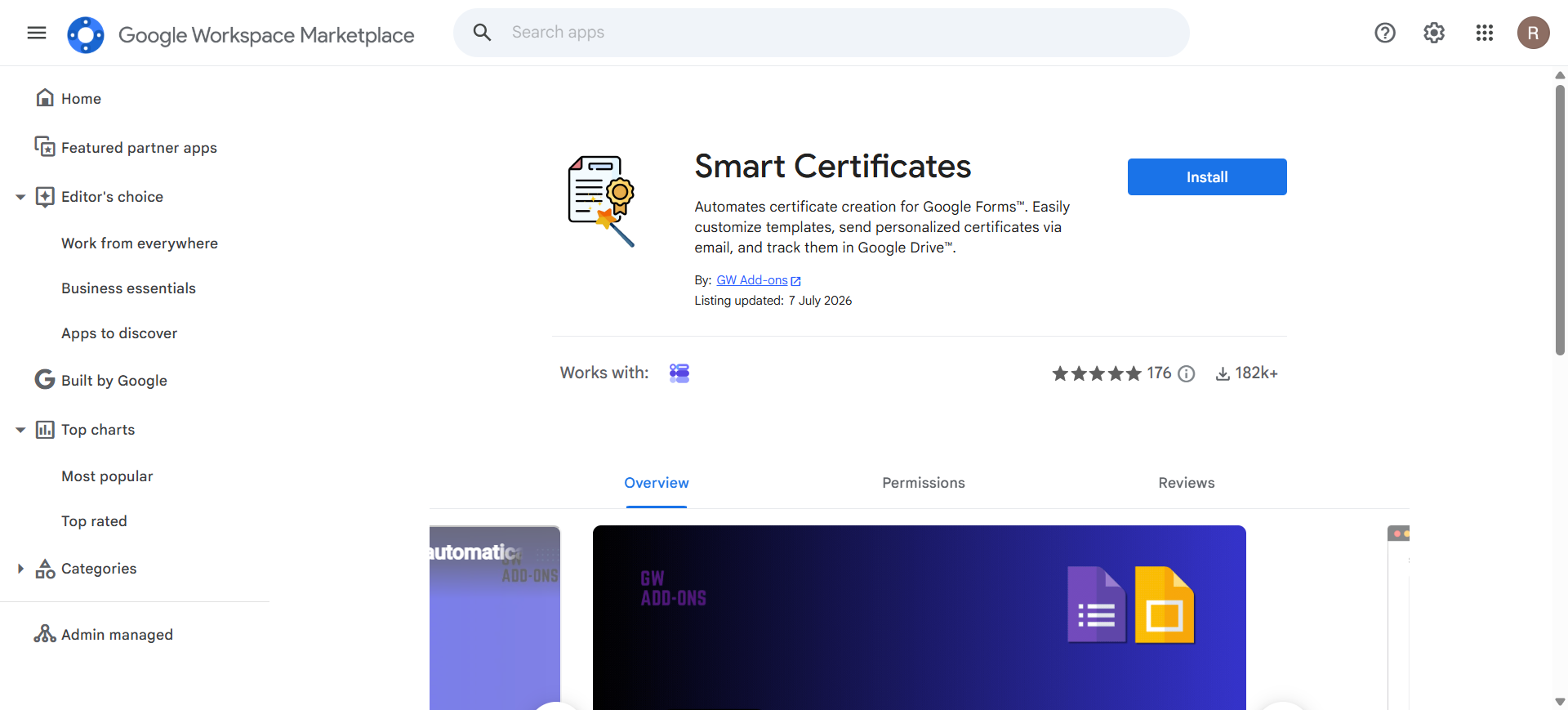The height and width of the screenshot is (710, 1568).
Task: Open the Google apps grid launcher
Action: [1485, 33]
